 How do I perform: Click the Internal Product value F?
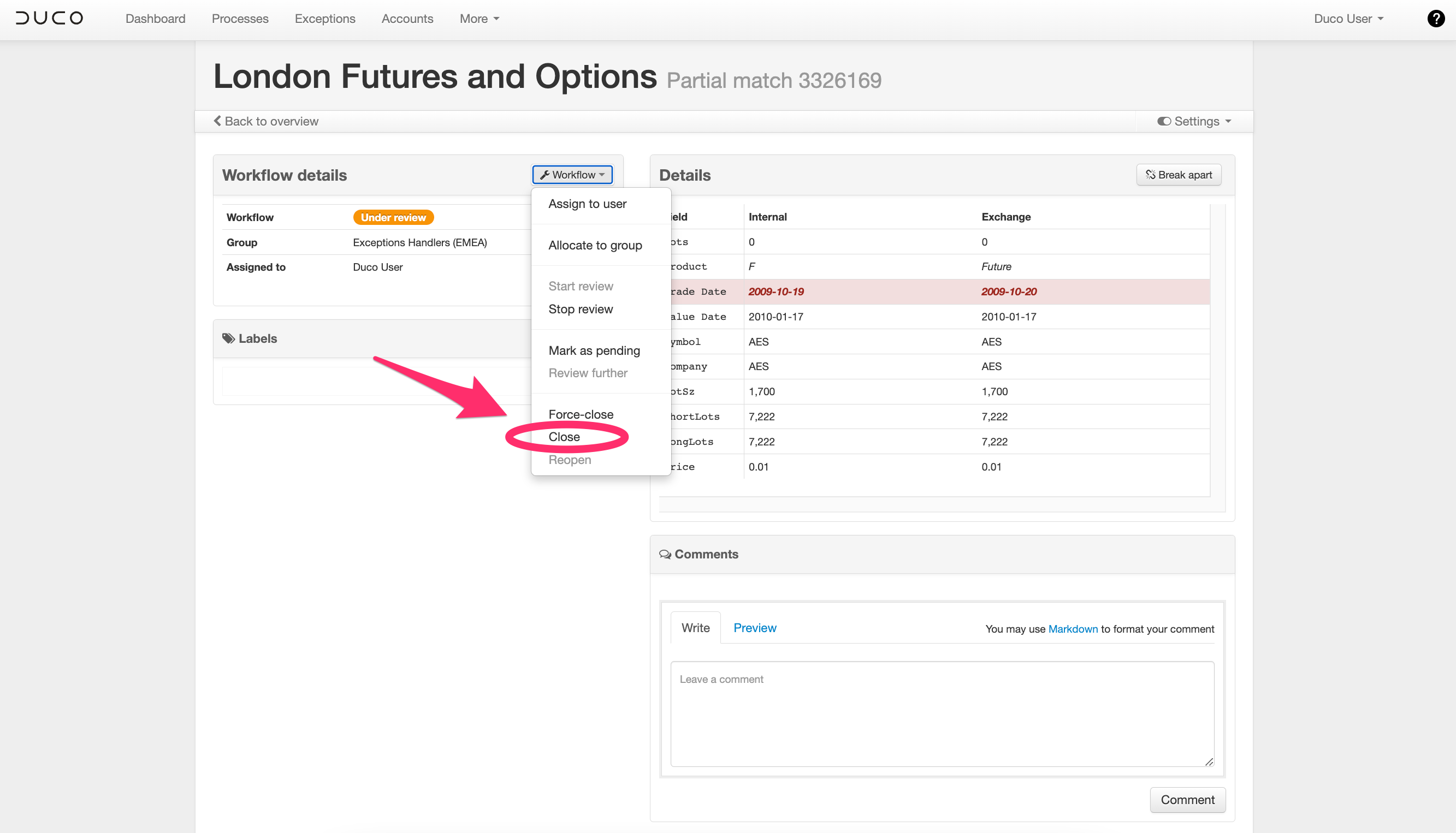click(x=751, y=266)
